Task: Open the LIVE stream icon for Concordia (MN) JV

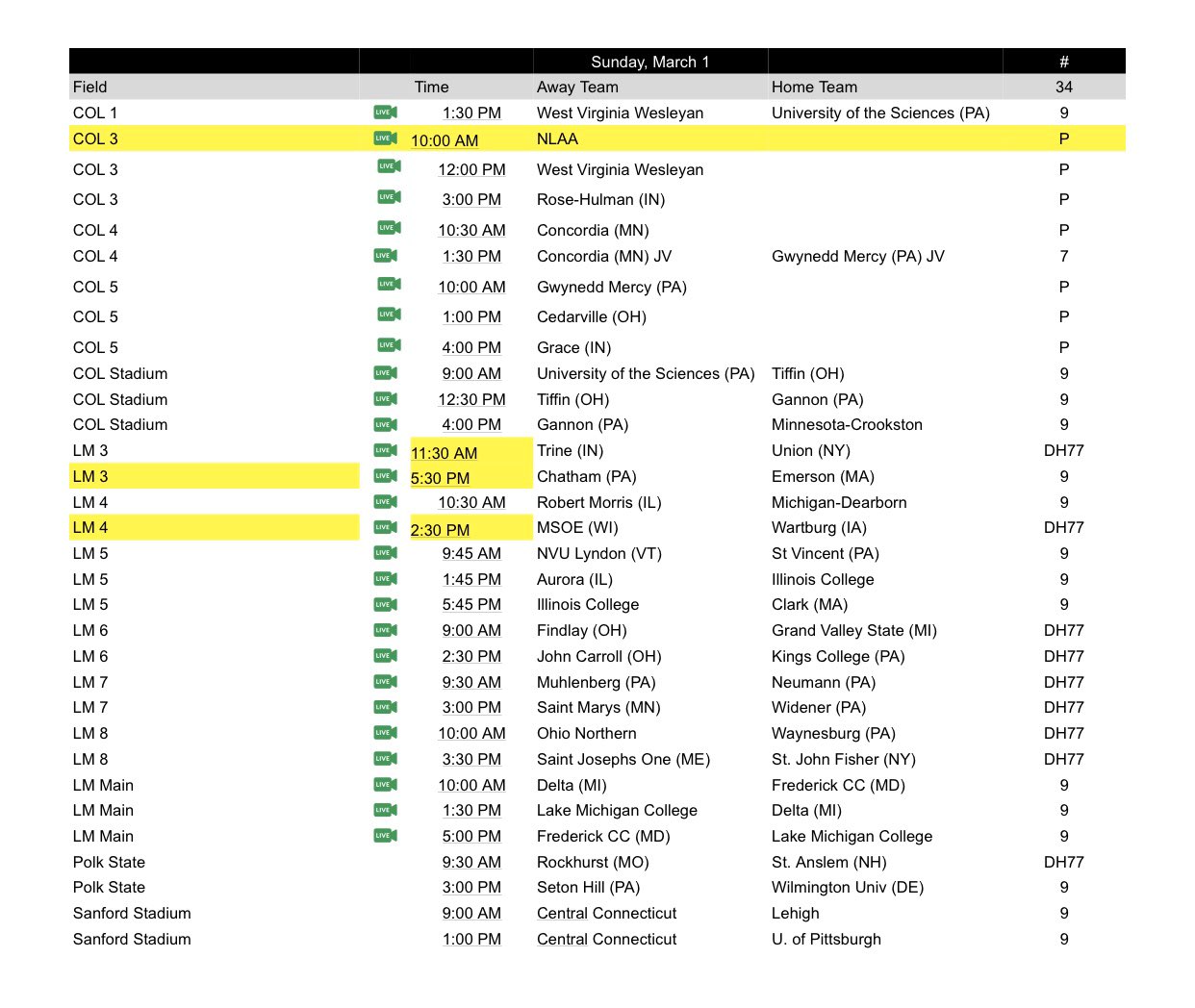Action: pos(384,253)
